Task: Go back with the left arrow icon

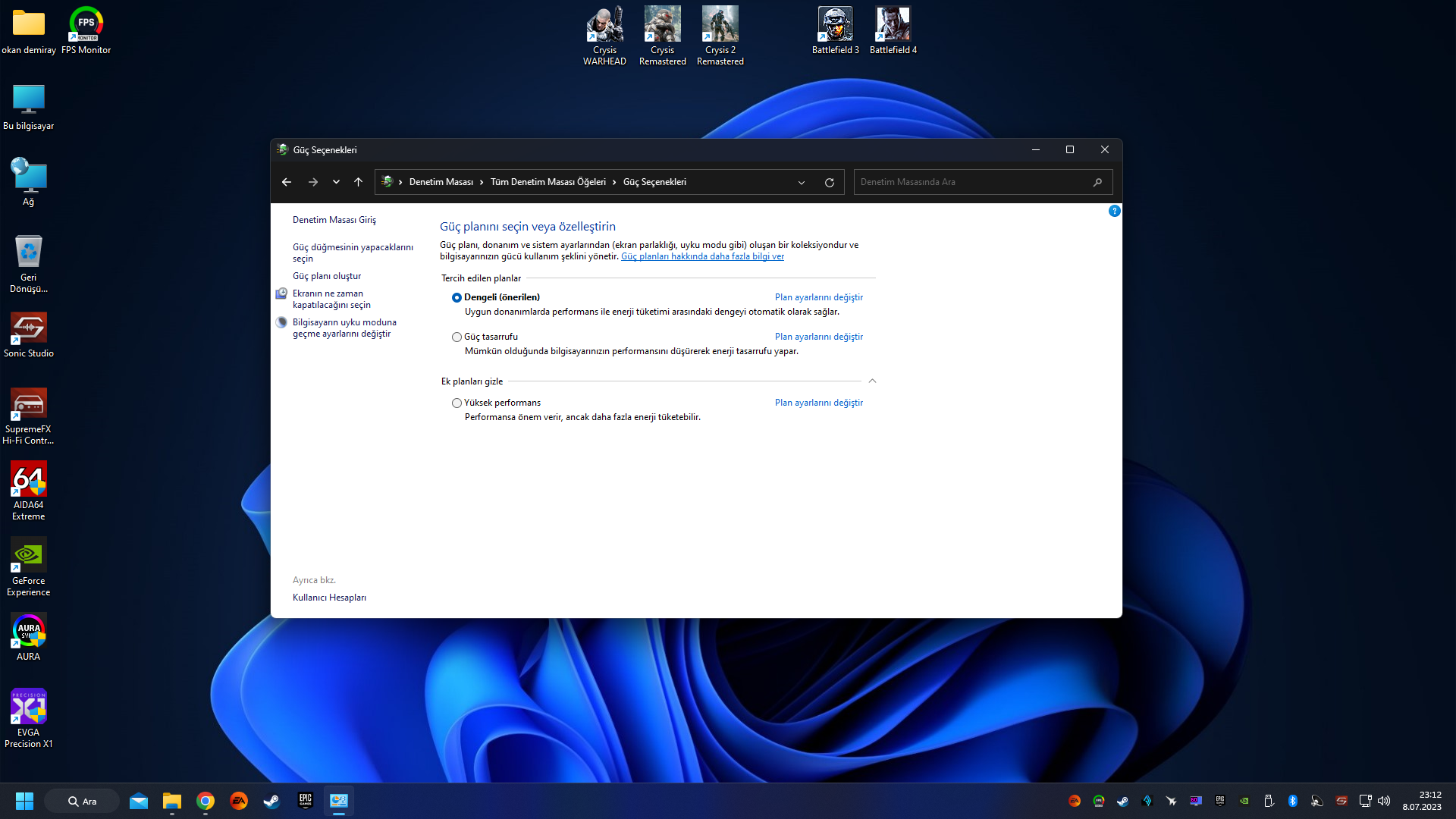Action: click(x=286, y=182)
